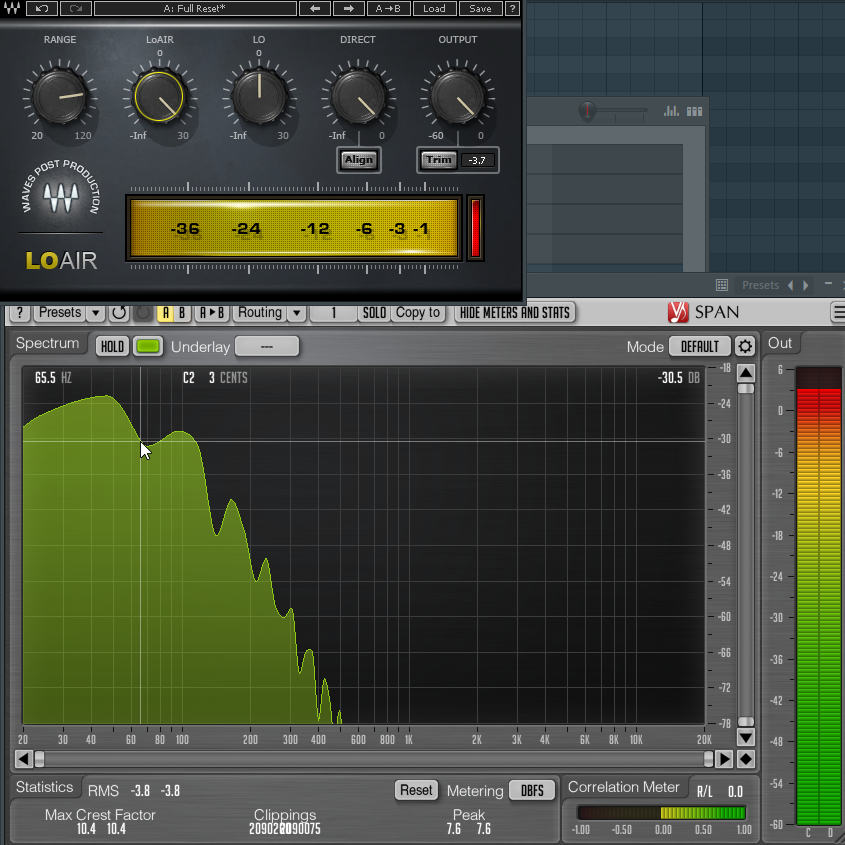The width and height of the screenshot is (845, 845).
Task: Open the Mode DEFAULT selector
Action: pos(699,347)
